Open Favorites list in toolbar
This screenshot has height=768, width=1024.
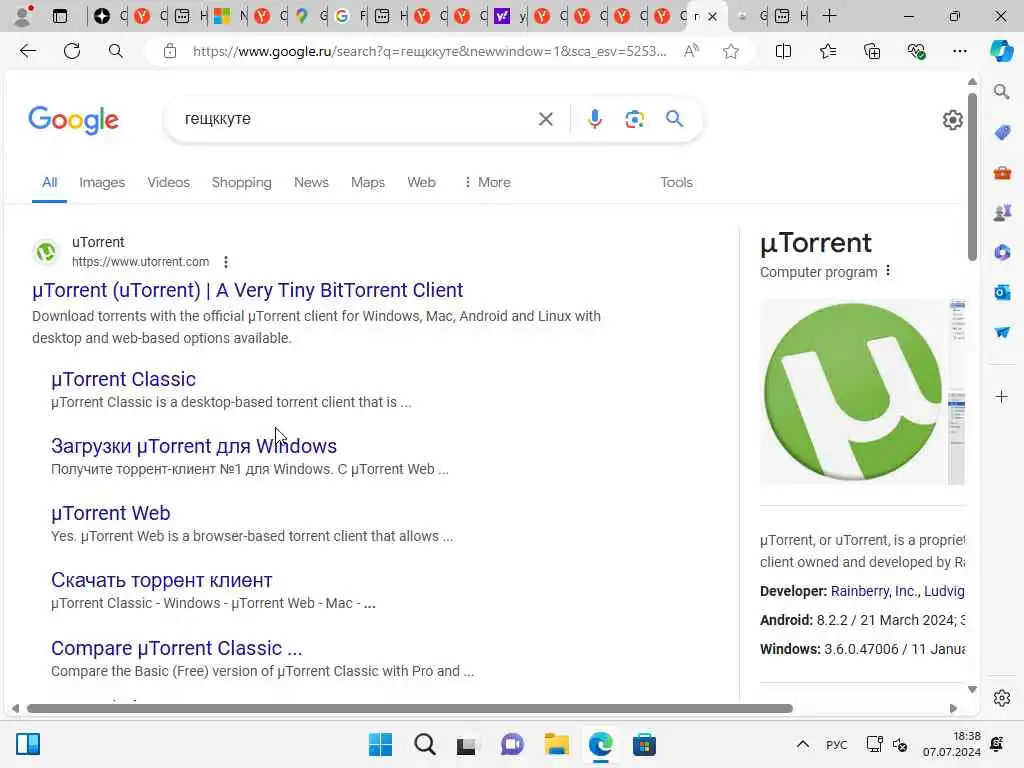827,51
